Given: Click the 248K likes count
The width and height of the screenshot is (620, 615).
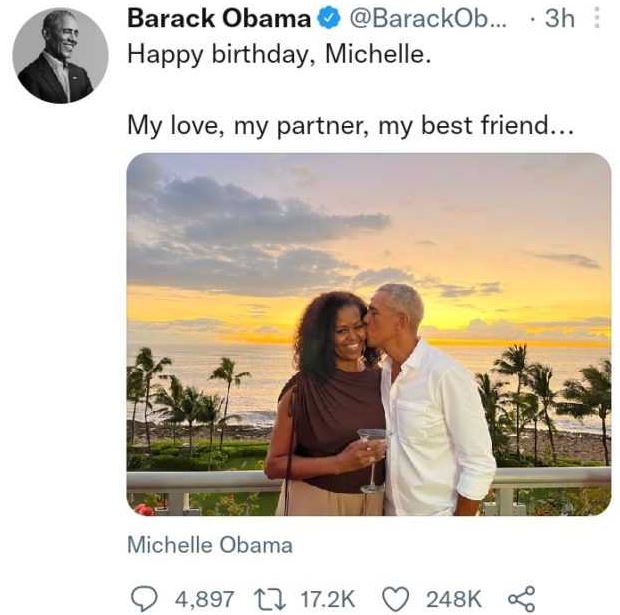Looking at the screenshot, I should [453, 599].
